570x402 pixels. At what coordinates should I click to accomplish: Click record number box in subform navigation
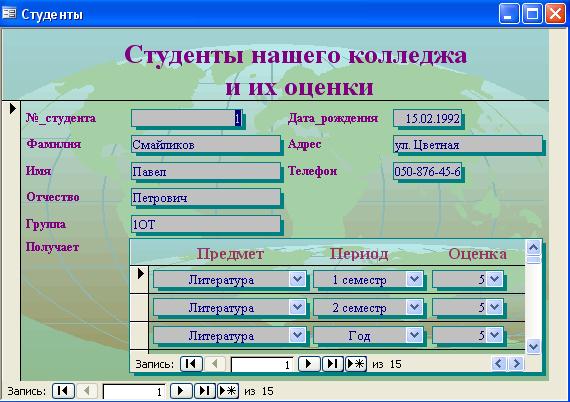[x=262, y=364]
